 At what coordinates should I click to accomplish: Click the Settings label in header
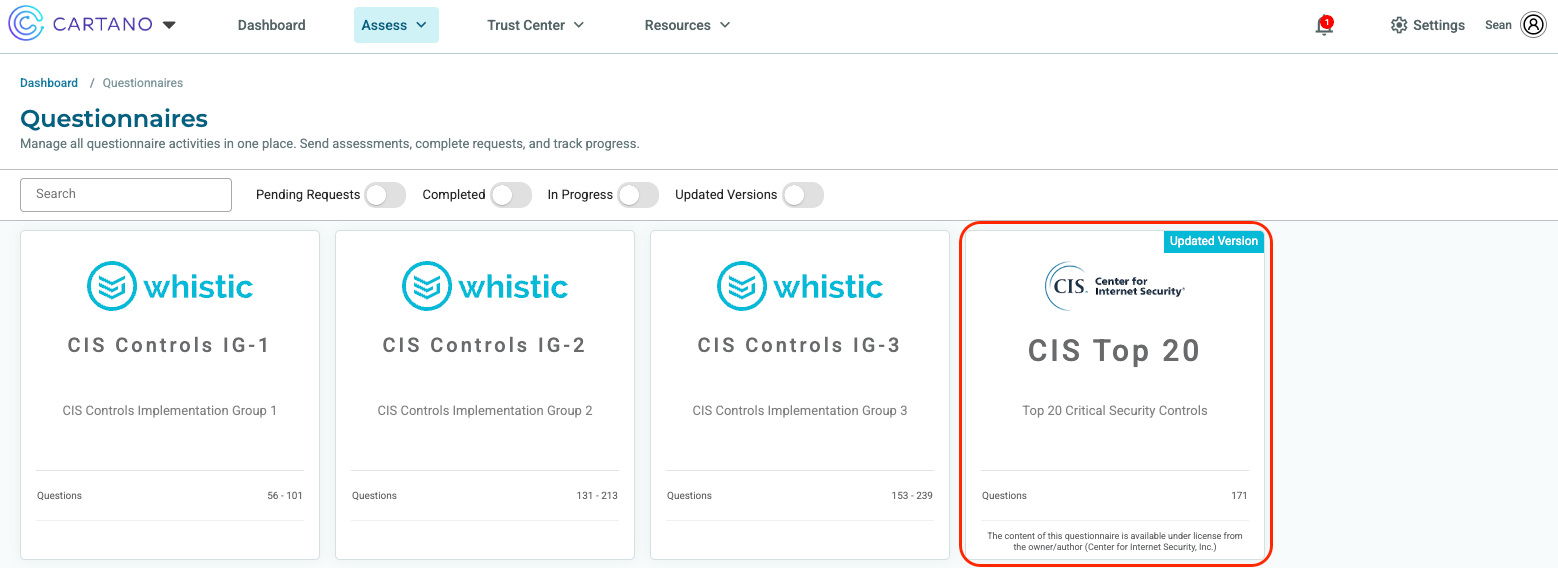click(x=1439, y=25)
